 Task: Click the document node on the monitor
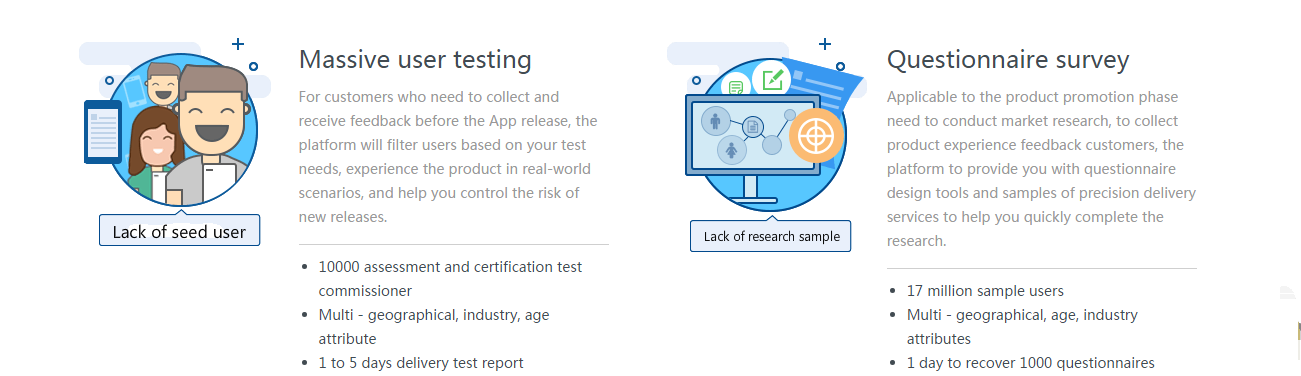coord(753,126)
